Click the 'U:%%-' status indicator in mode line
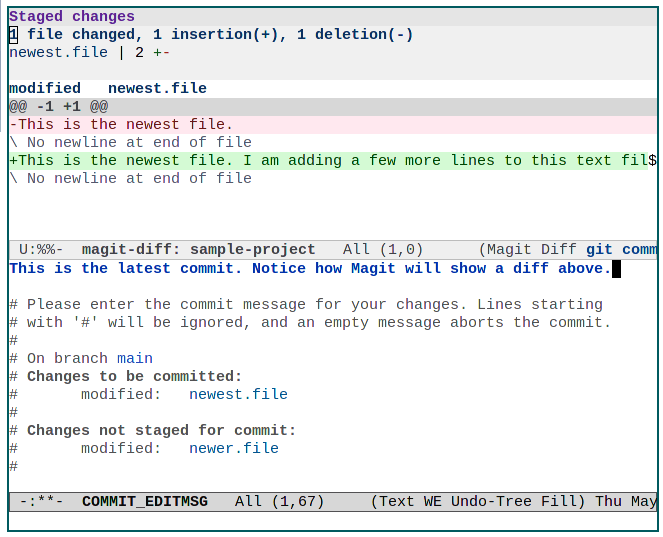Viewport: 663px width, 537px height. tap(41, 249)
